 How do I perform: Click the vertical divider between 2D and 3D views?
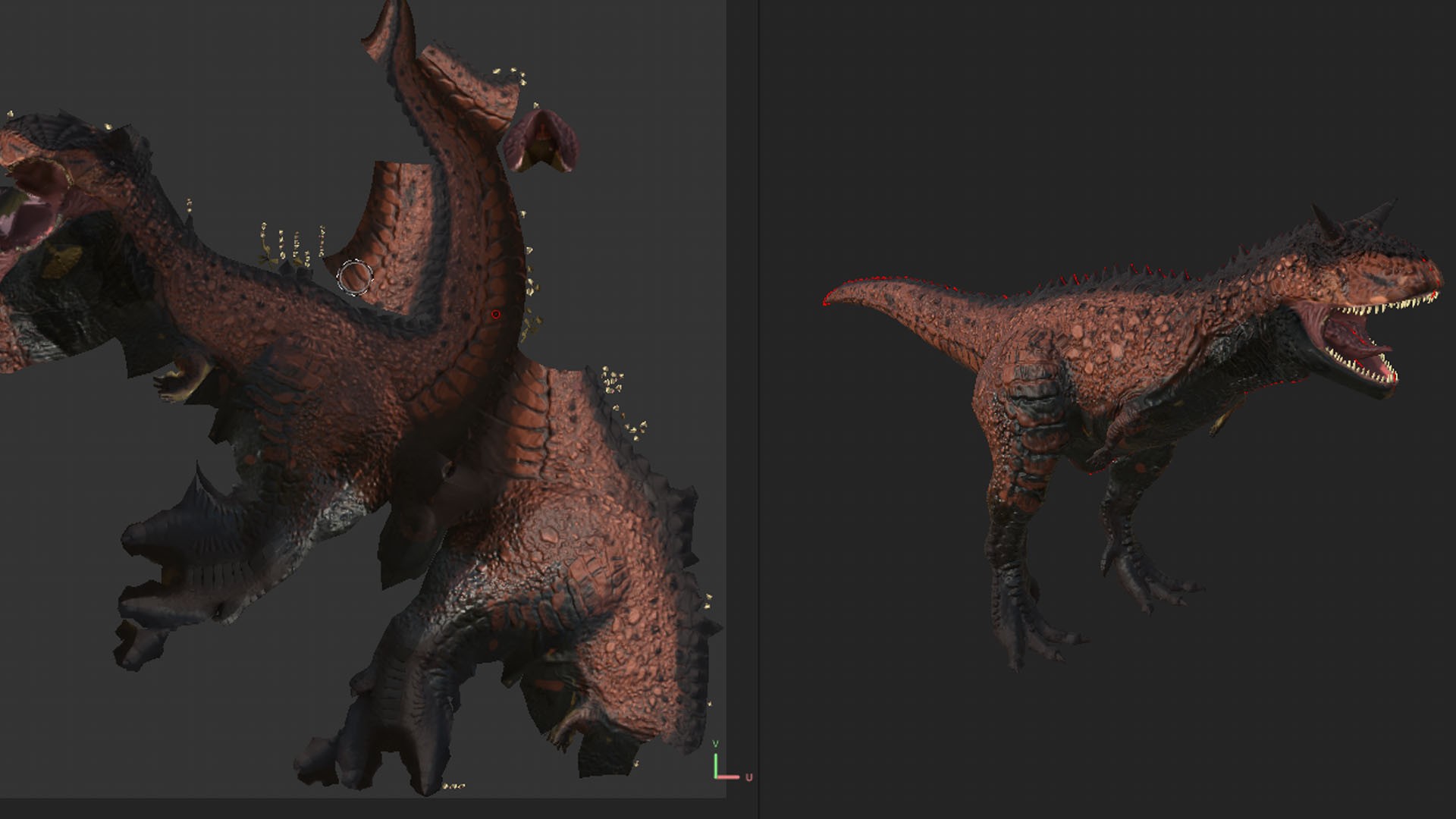759,409
